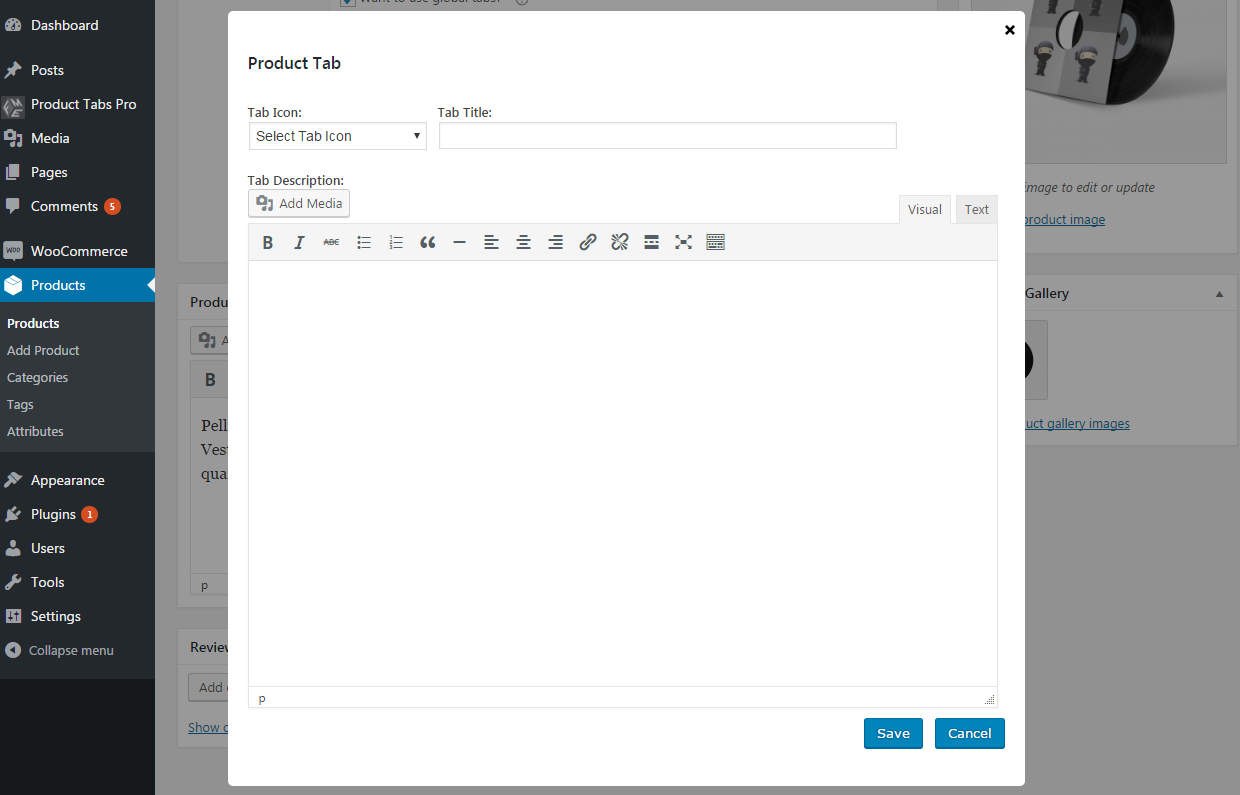Collapse the product Gallery panel arrow
This screenshot has height=795, width=1240.
[x=1219, y=293]
